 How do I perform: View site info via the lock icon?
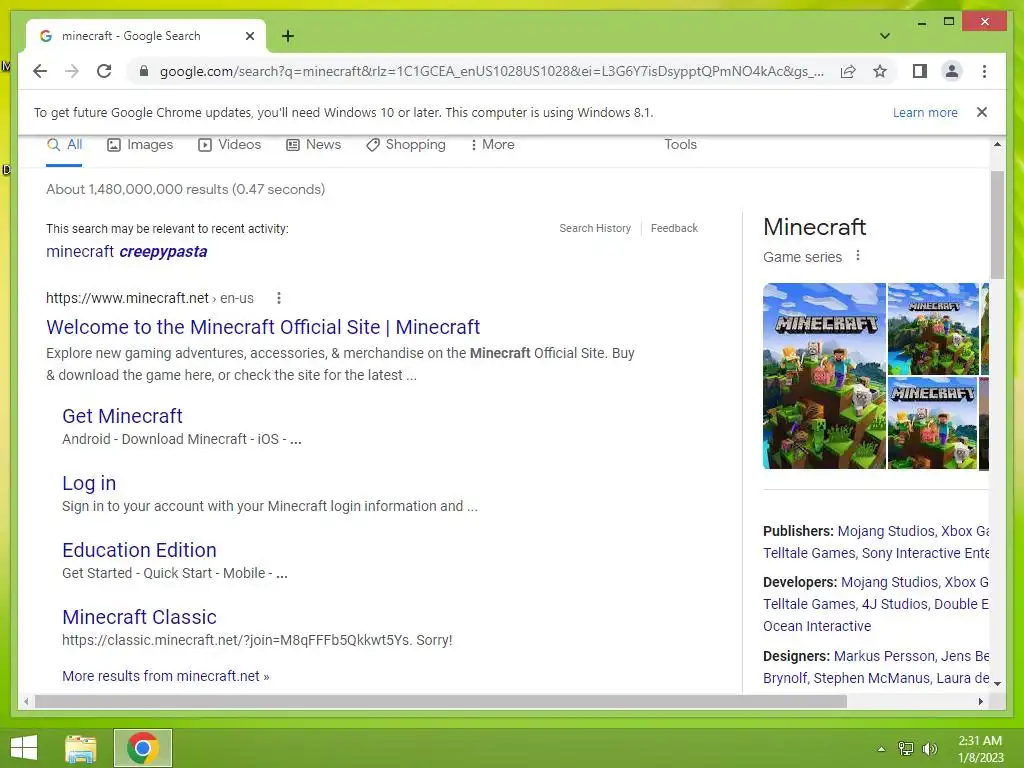pyautogui.click(x=144, y=71)
